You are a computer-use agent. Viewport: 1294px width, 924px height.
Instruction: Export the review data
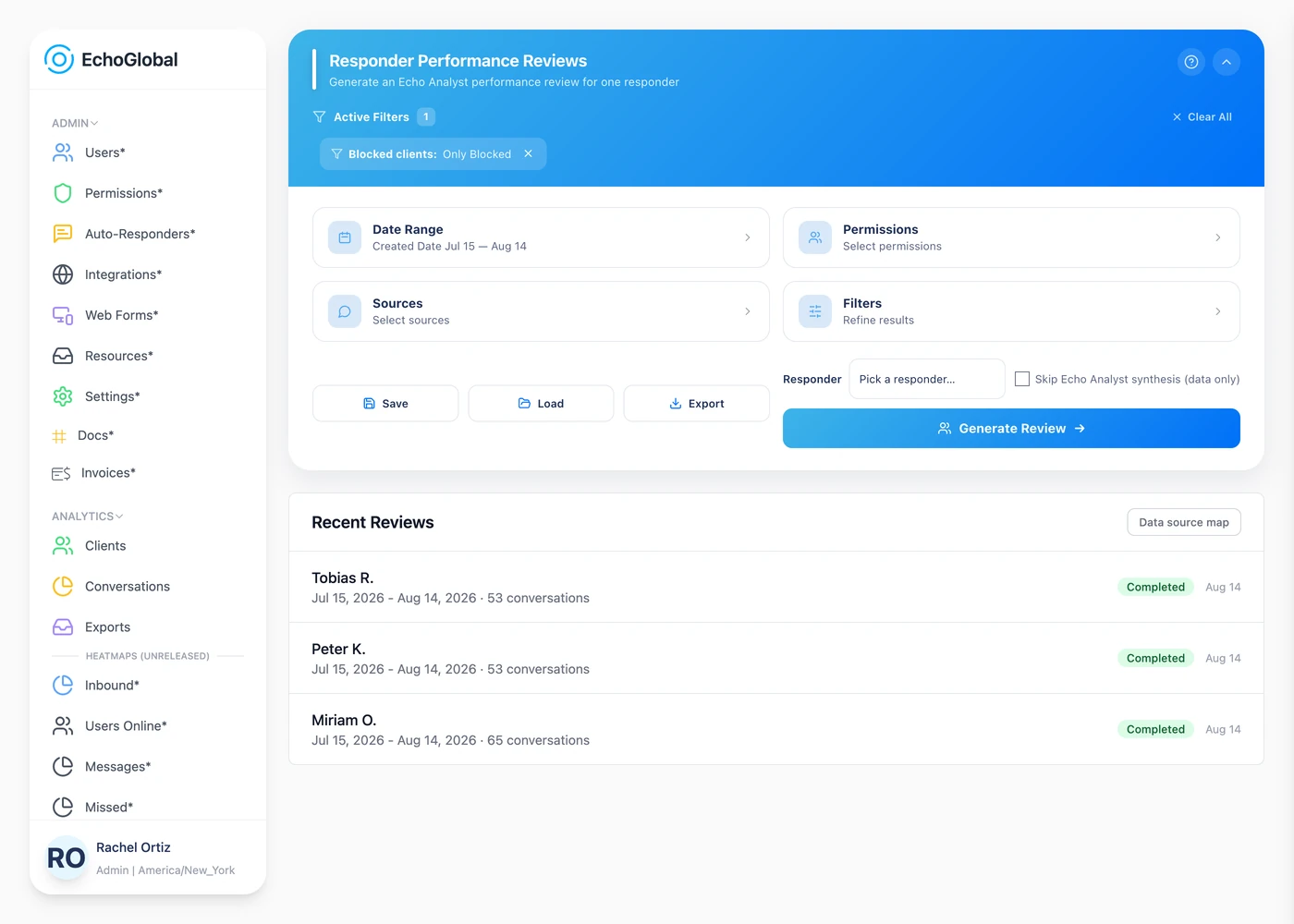[696, 404]
